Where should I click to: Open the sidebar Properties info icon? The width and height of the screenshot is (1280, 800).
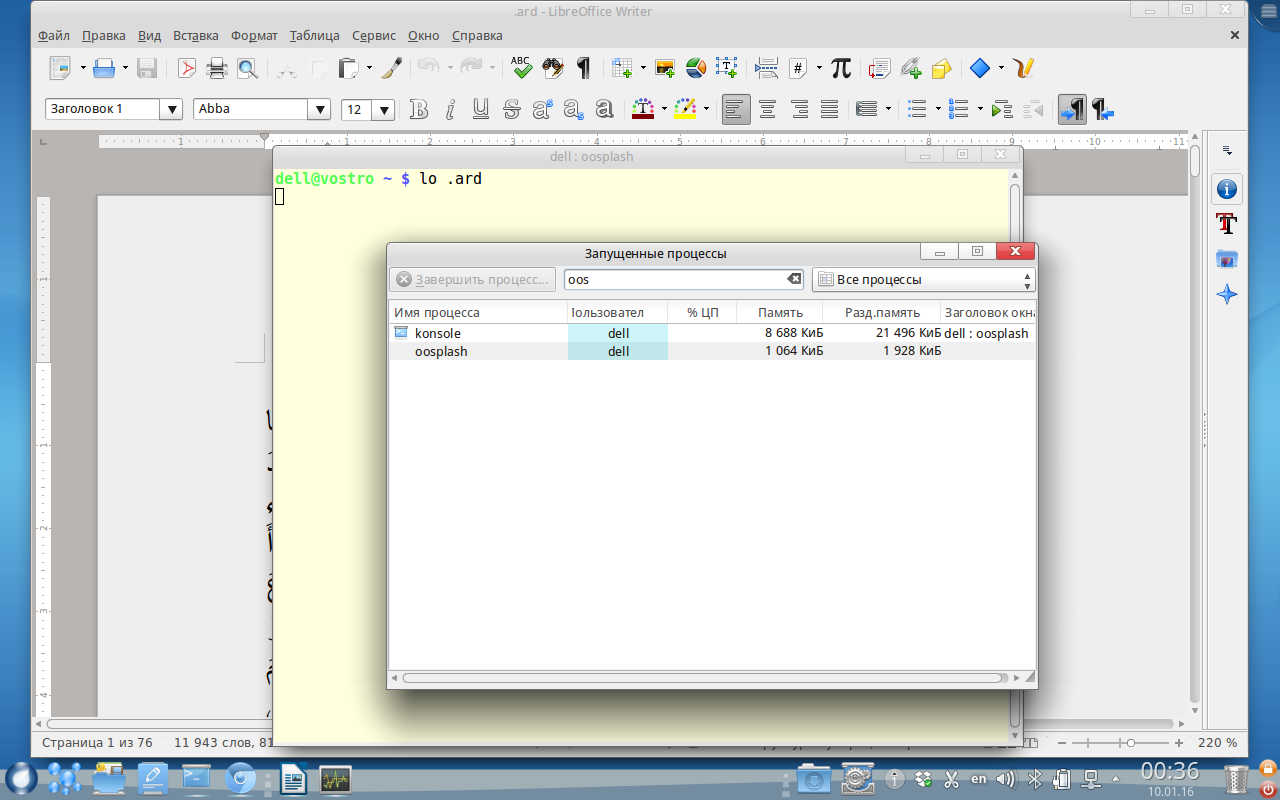pos(1226,189)
